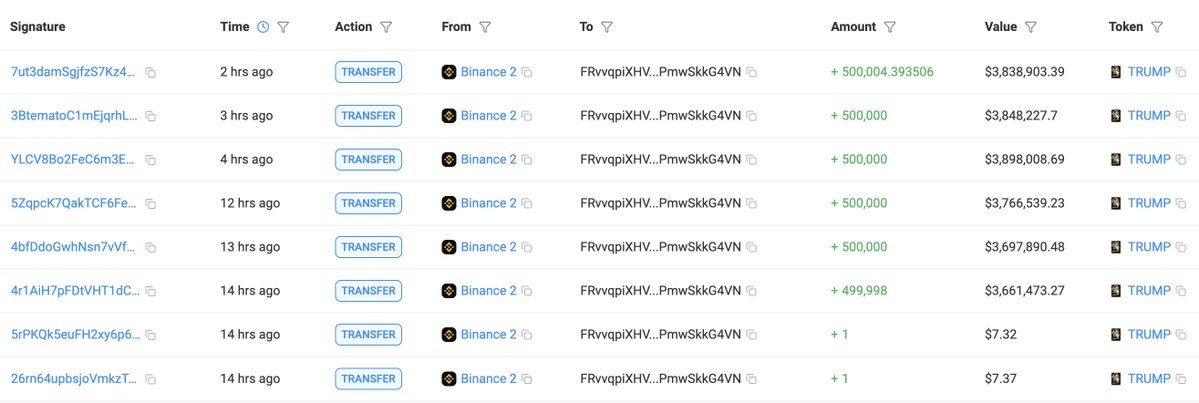Filter transfers by Amount

[x=890, y=27]
